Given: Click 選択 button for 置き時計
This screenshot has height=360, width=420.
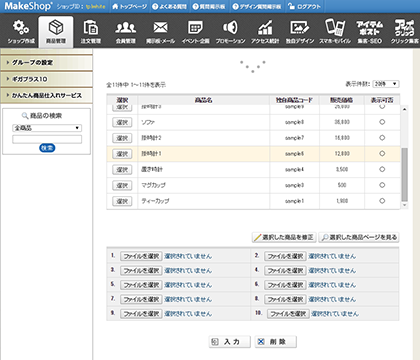Looking at the screenshot, I should (122, 170).
